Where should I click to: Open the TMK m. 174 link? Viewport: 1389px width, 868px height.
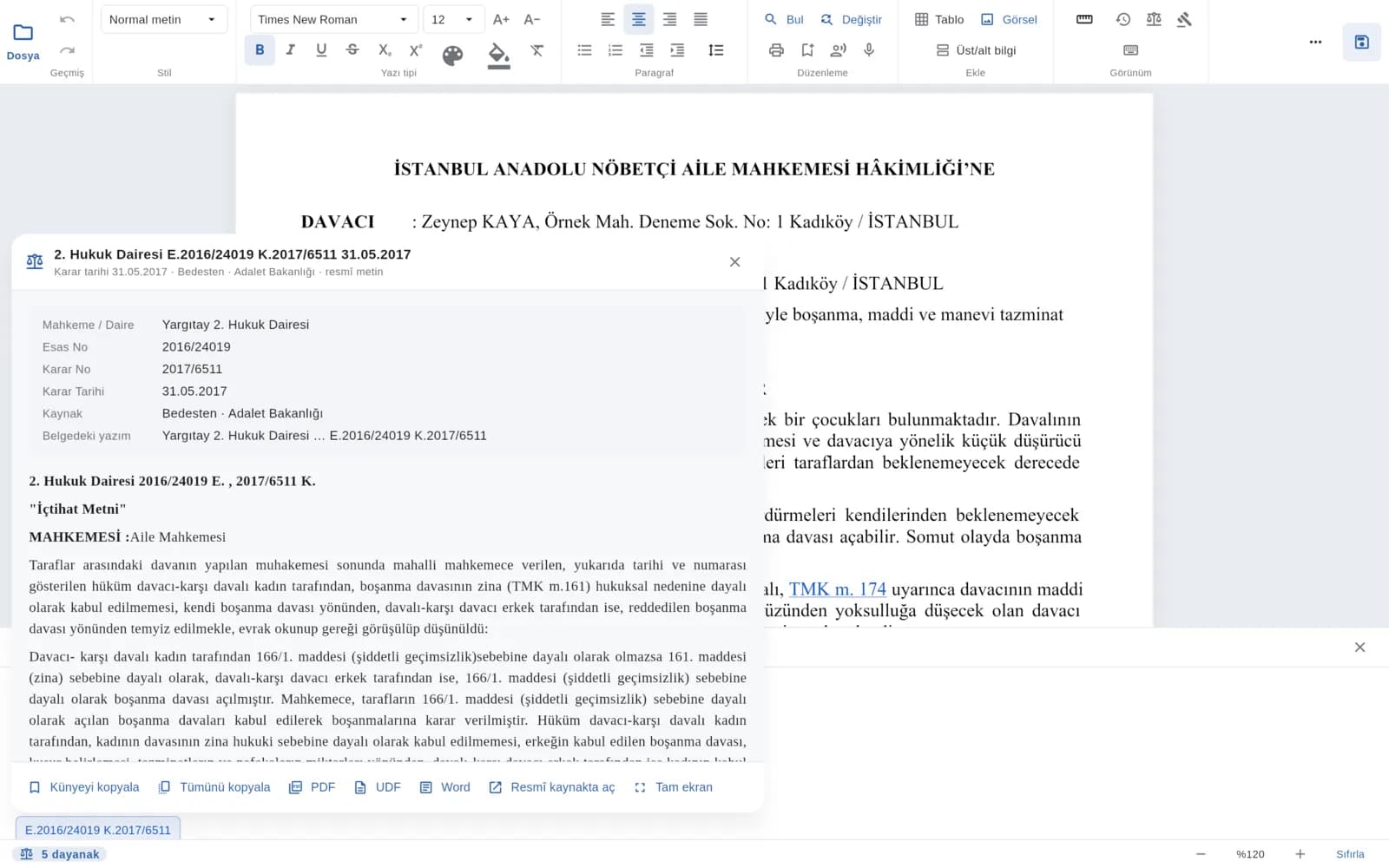(837, 589)
